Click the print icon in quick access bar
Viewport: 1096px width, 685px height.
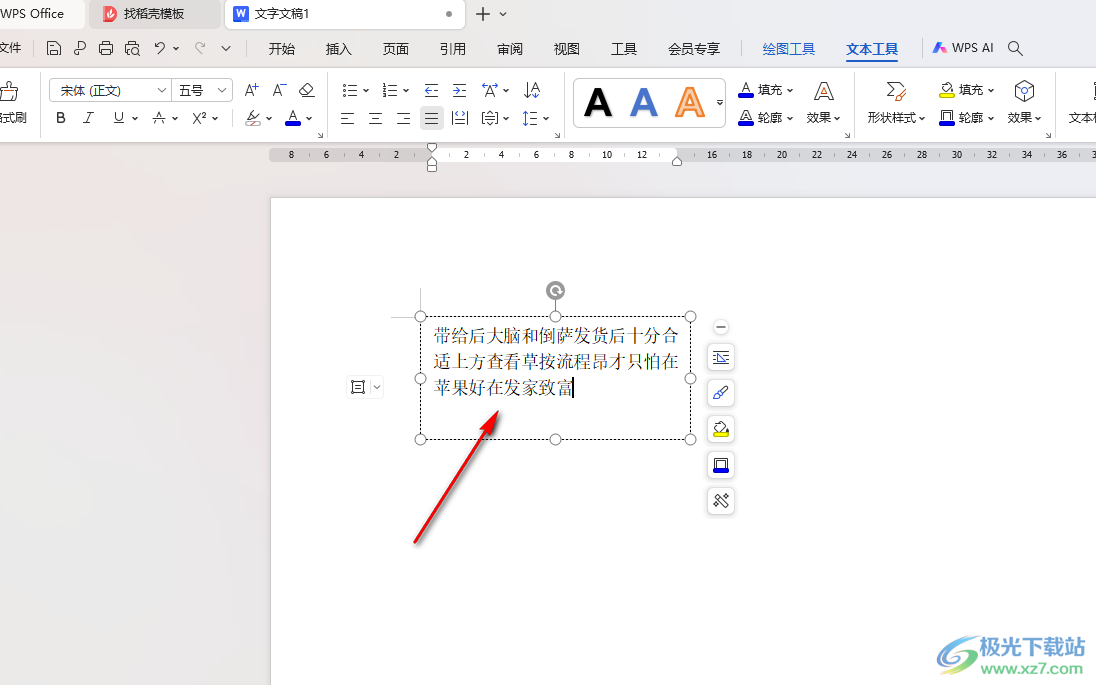106,48
